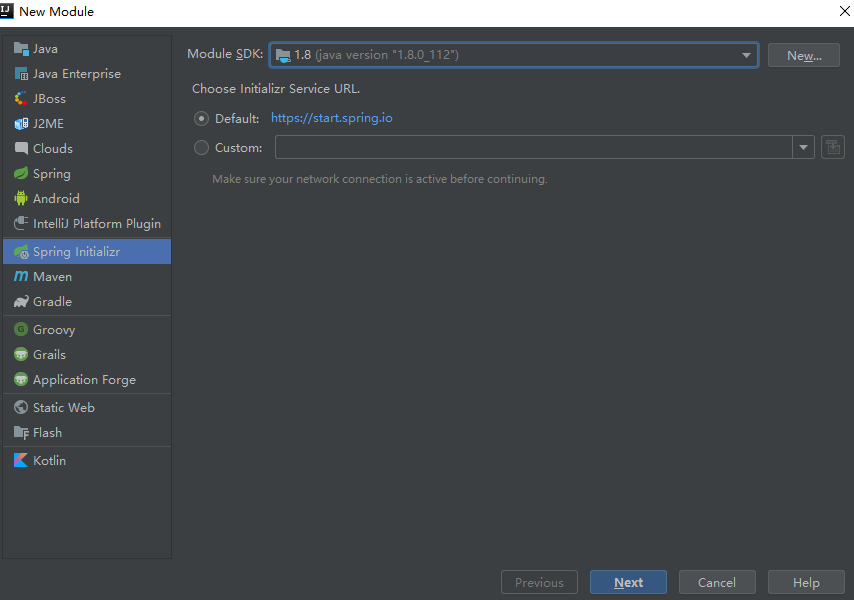Close the New Module dialog
854x600 pixels.
pyautogui.click(x=844, y=11)
